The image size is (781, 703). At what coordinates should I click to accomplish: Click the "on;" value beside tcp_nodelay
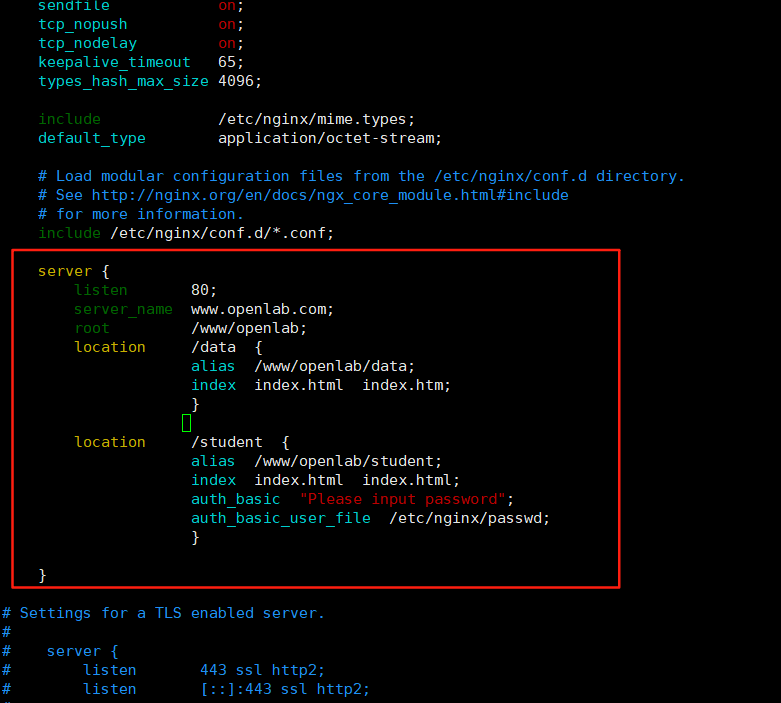[x=231, y=43]
